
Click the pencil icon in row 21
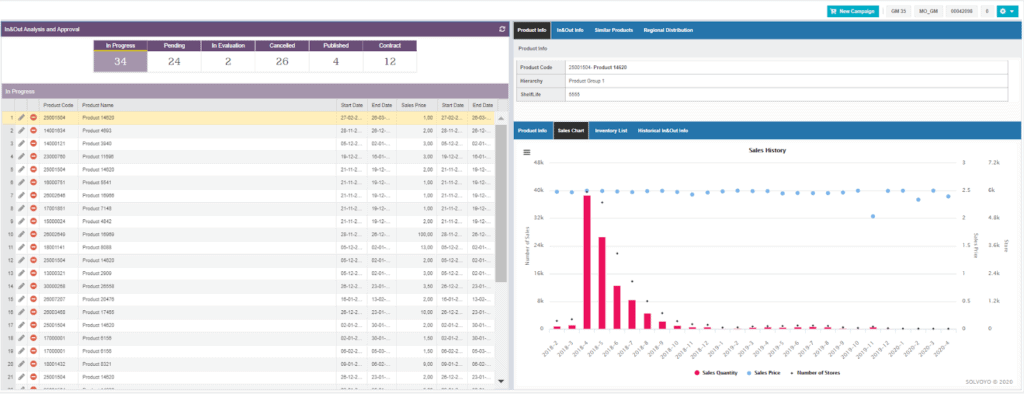pyautogui.click(x=22, y=376)
